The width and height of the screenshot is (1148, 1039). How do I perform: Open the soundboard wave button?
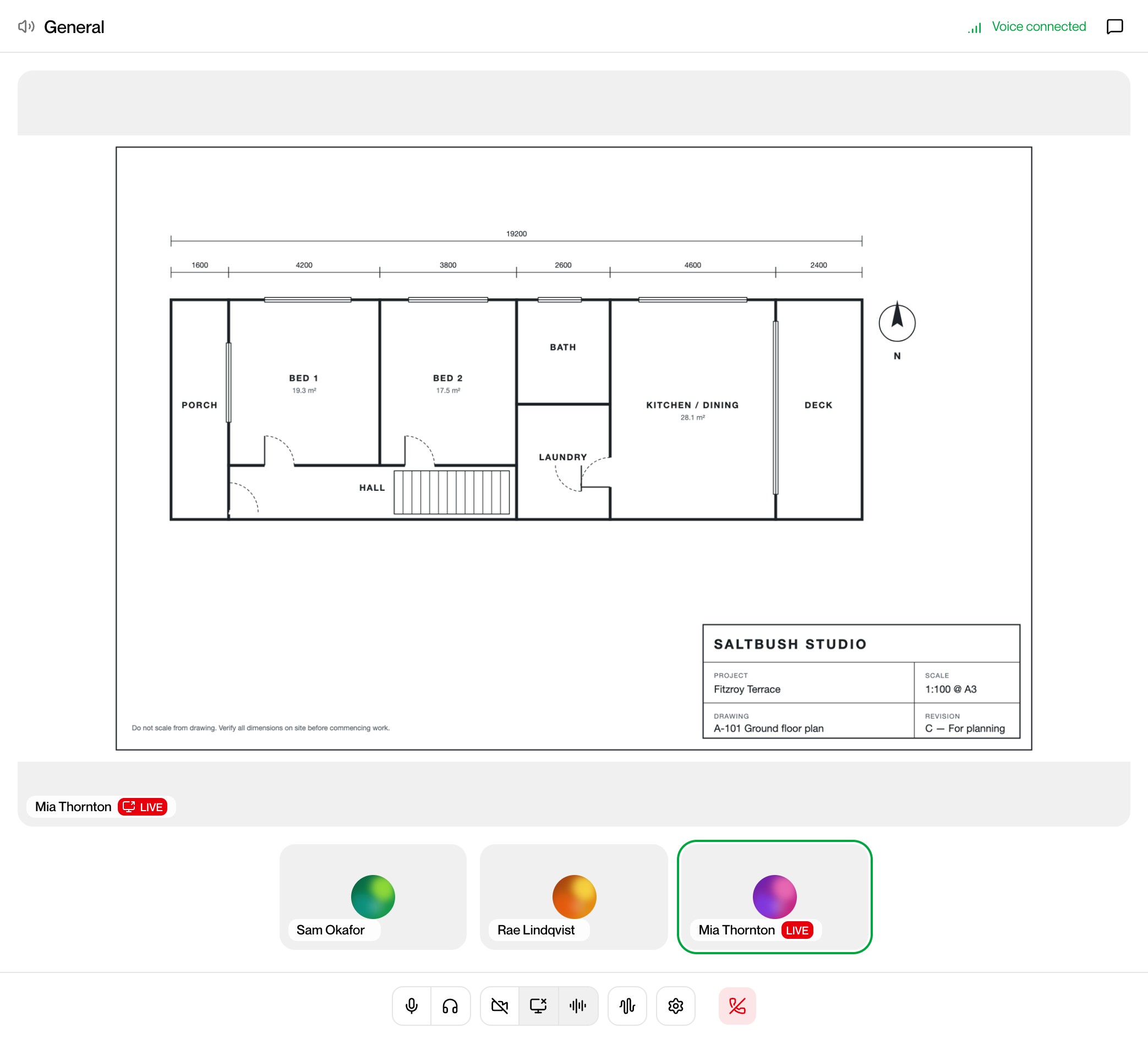(627, 1005)
